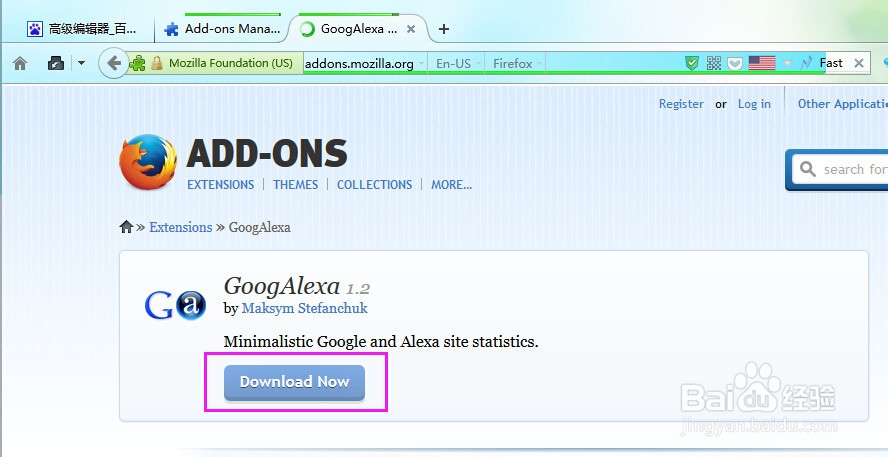Click the version number 1.2
Screen dimensions: 888x457
pyautogui.click(x=358, y=289)
